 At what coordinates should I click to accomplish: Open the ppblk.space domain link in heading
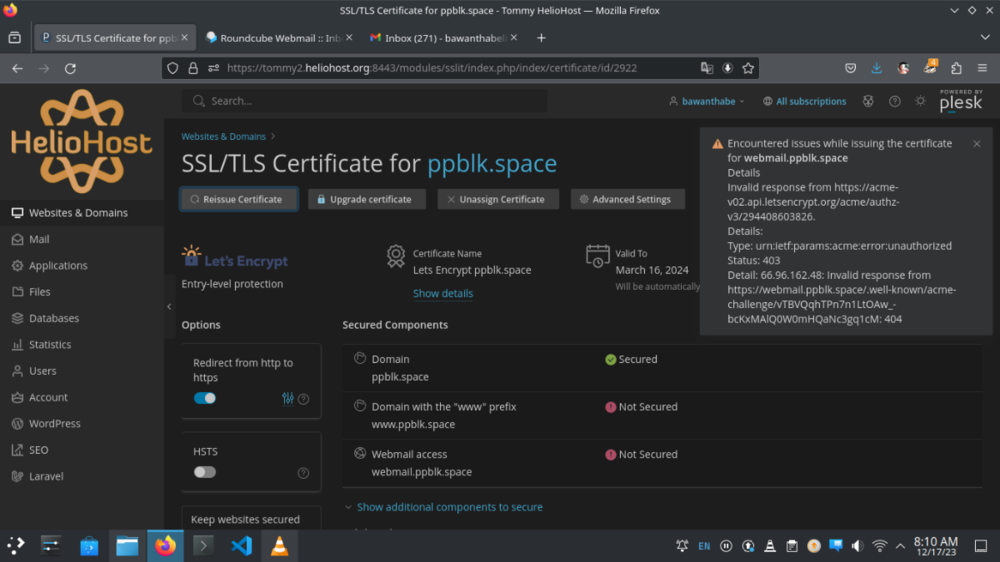click(x=492, y=163)
